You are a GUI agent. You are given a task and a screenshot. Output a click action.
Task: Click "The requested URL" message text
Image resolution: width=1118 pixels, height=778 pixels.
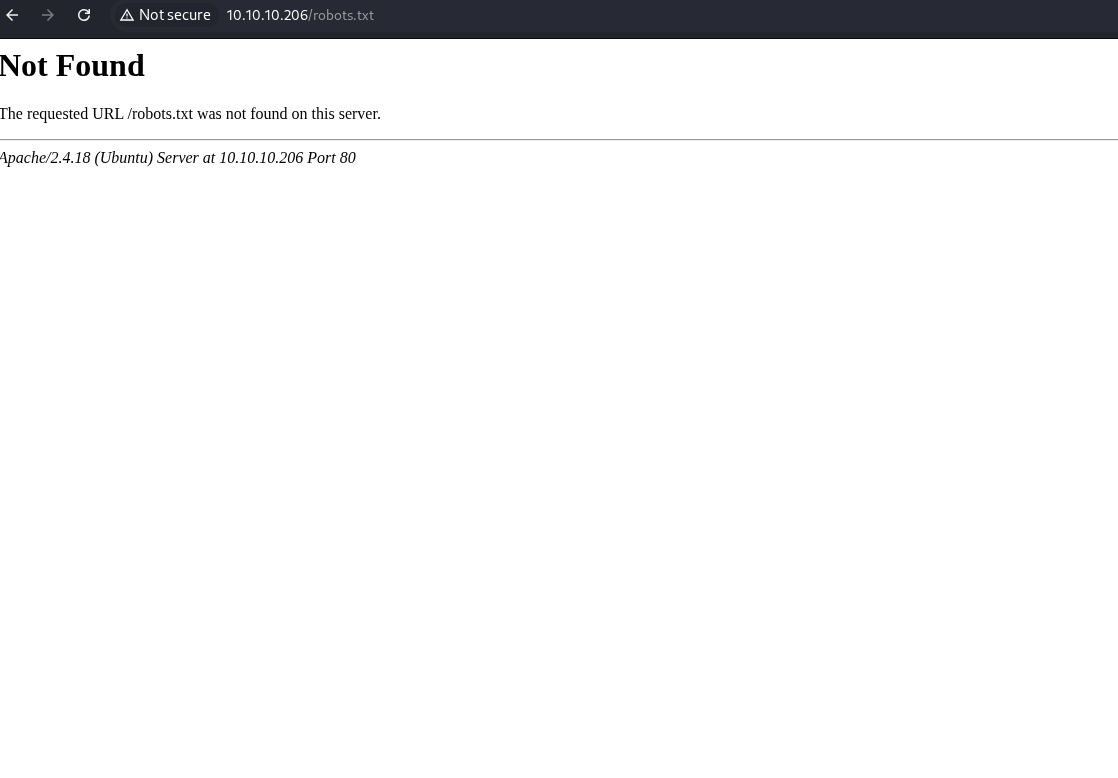point(61,114)
